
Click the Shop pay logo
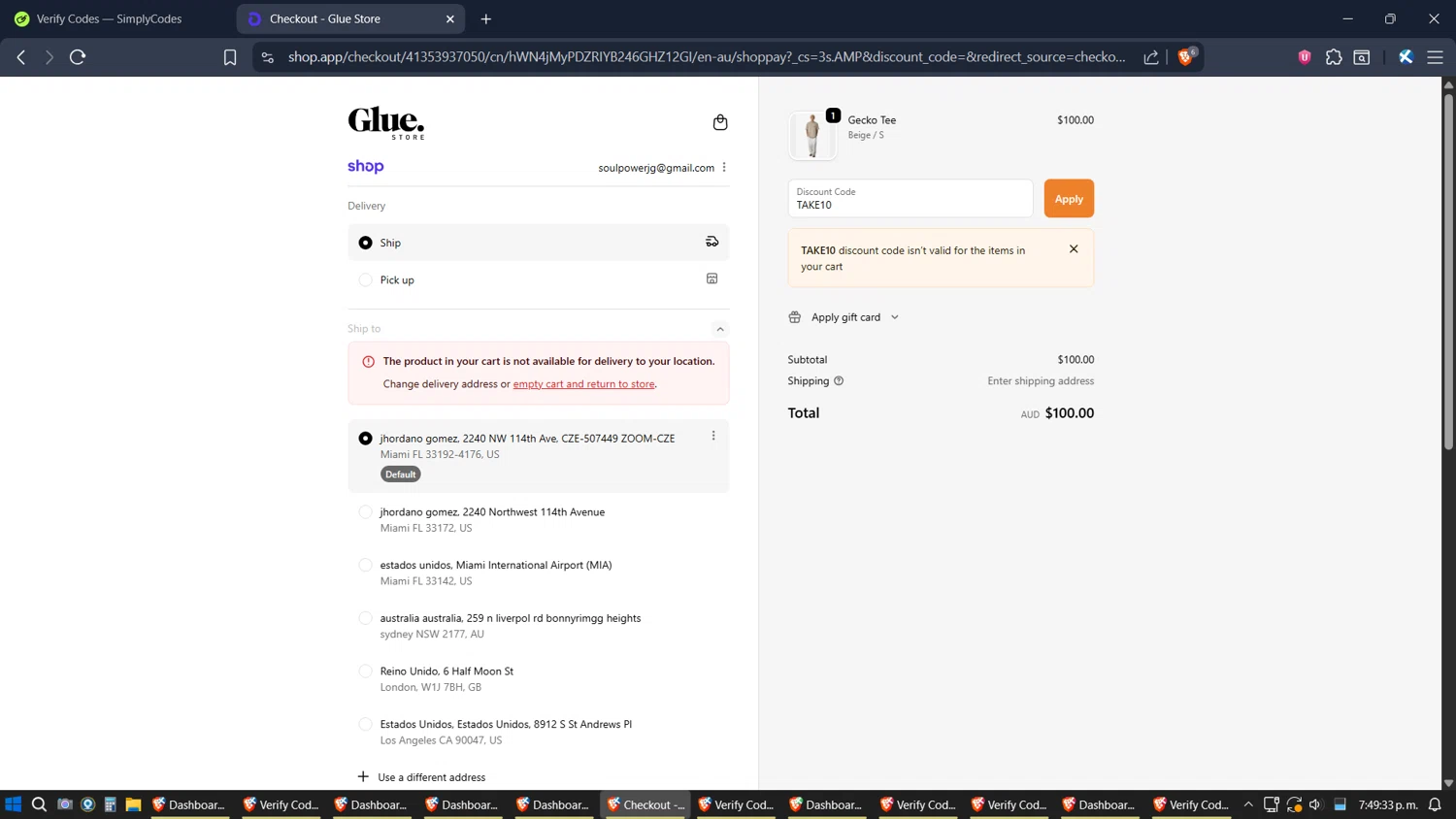[x=366, y=166]
